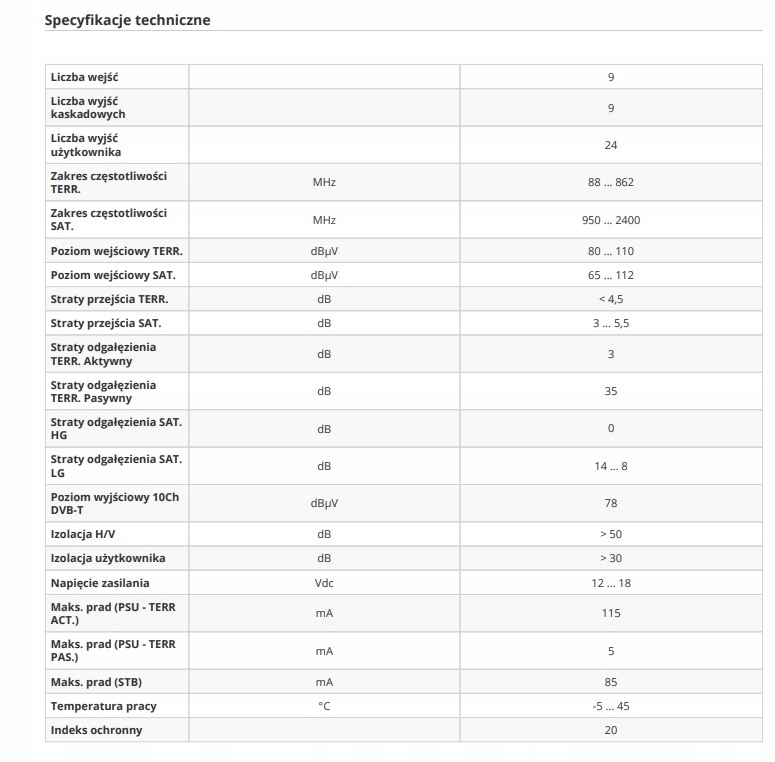The width and height of the screenshot is (775, 762).
Task: Click the '950 ... 2400' SAT range
Action: [611, 220]
